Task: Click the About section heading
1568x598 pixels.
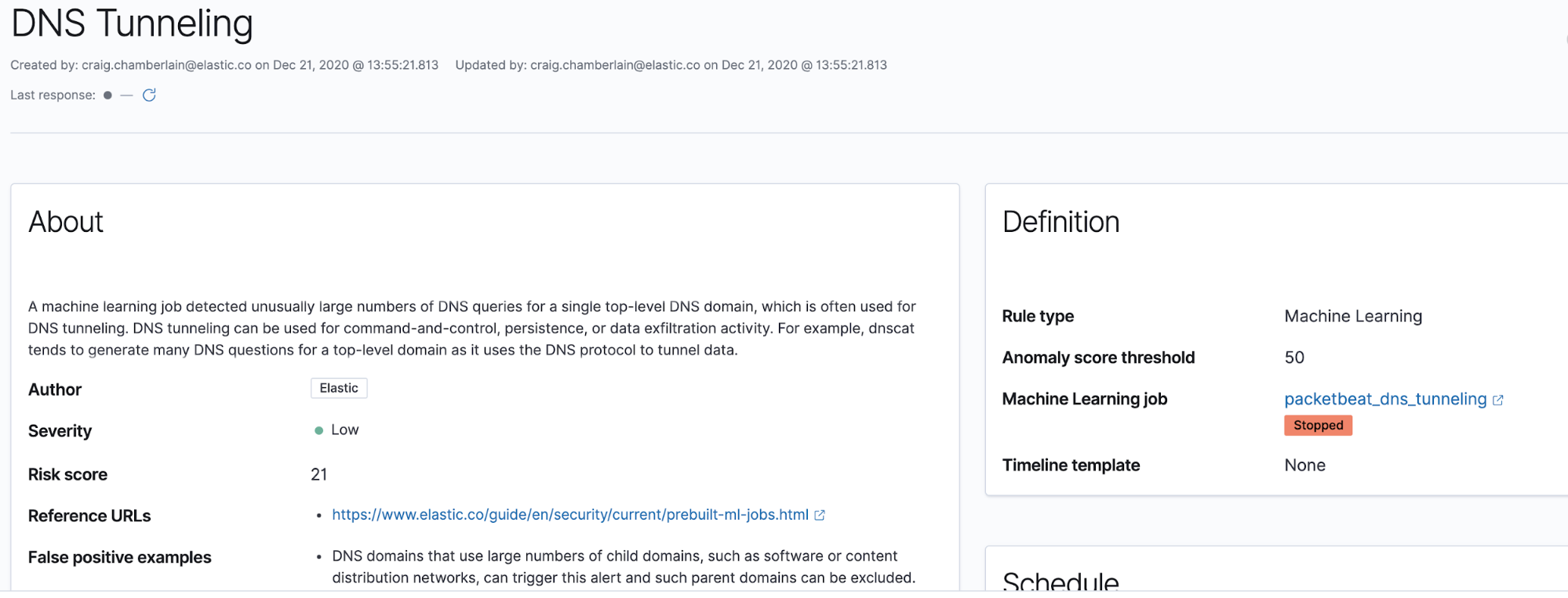Action: (66, 222)
